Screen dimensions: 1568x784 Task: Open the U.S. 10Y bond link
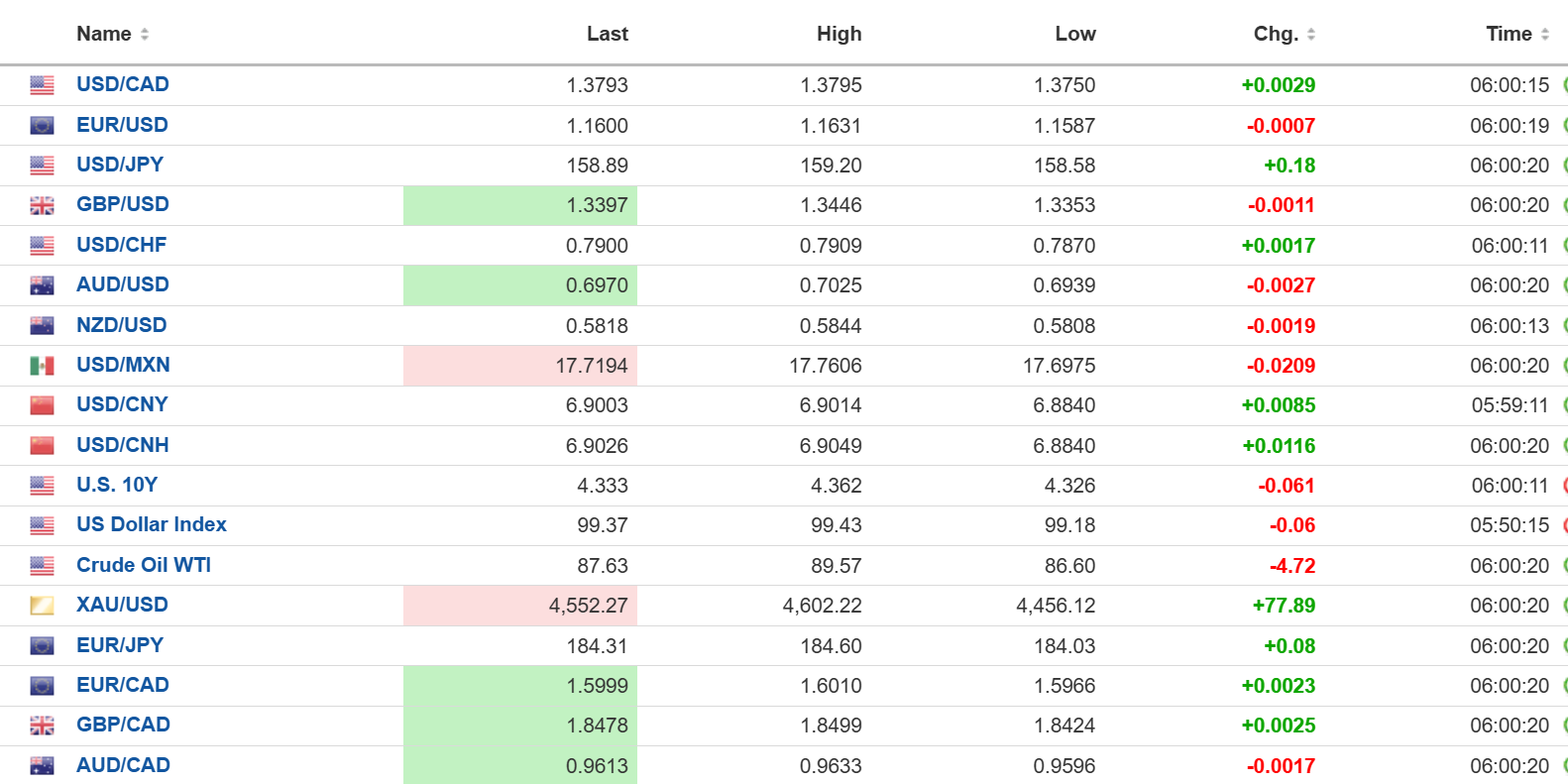point(117,485)
